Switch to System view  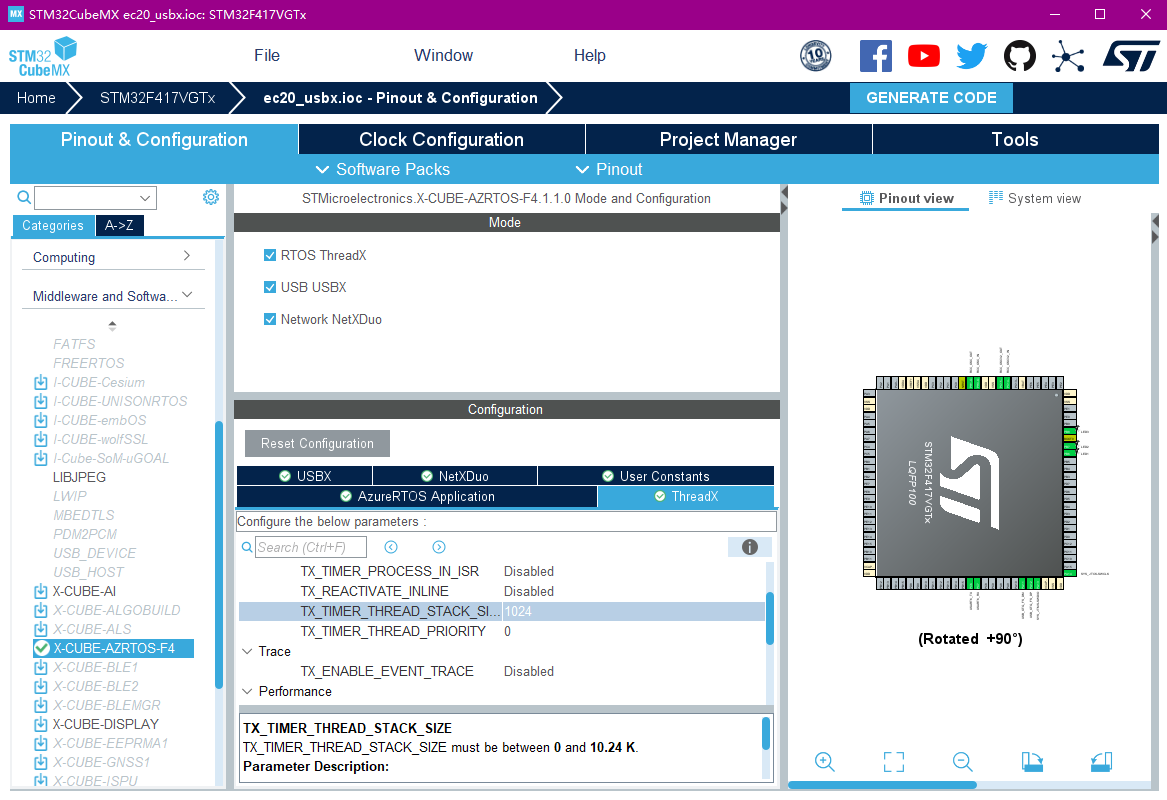click(x=1035, y=198)
